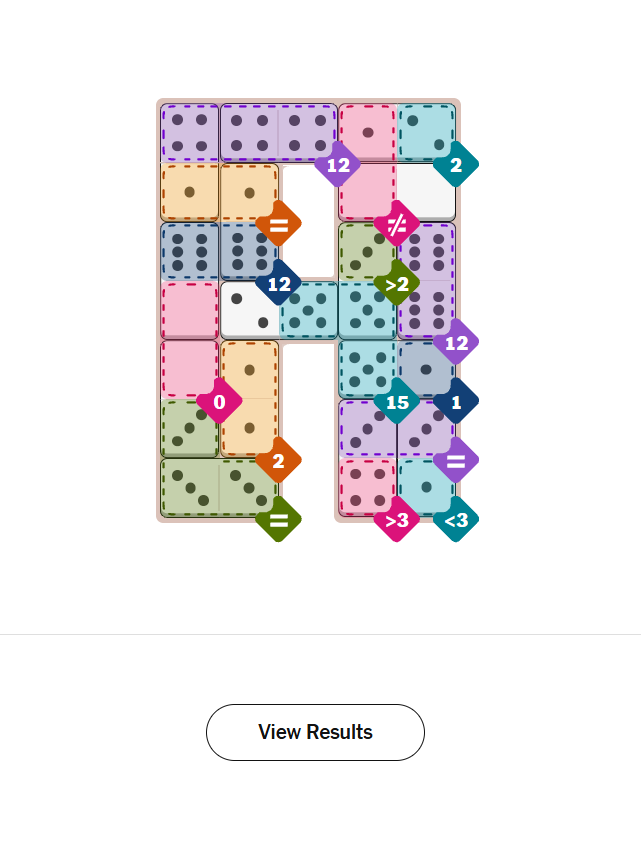The width and height of the screenshot is (641, 851).
Task: Click the navy diamond badge labeled 12
Action: click(279, 283)
